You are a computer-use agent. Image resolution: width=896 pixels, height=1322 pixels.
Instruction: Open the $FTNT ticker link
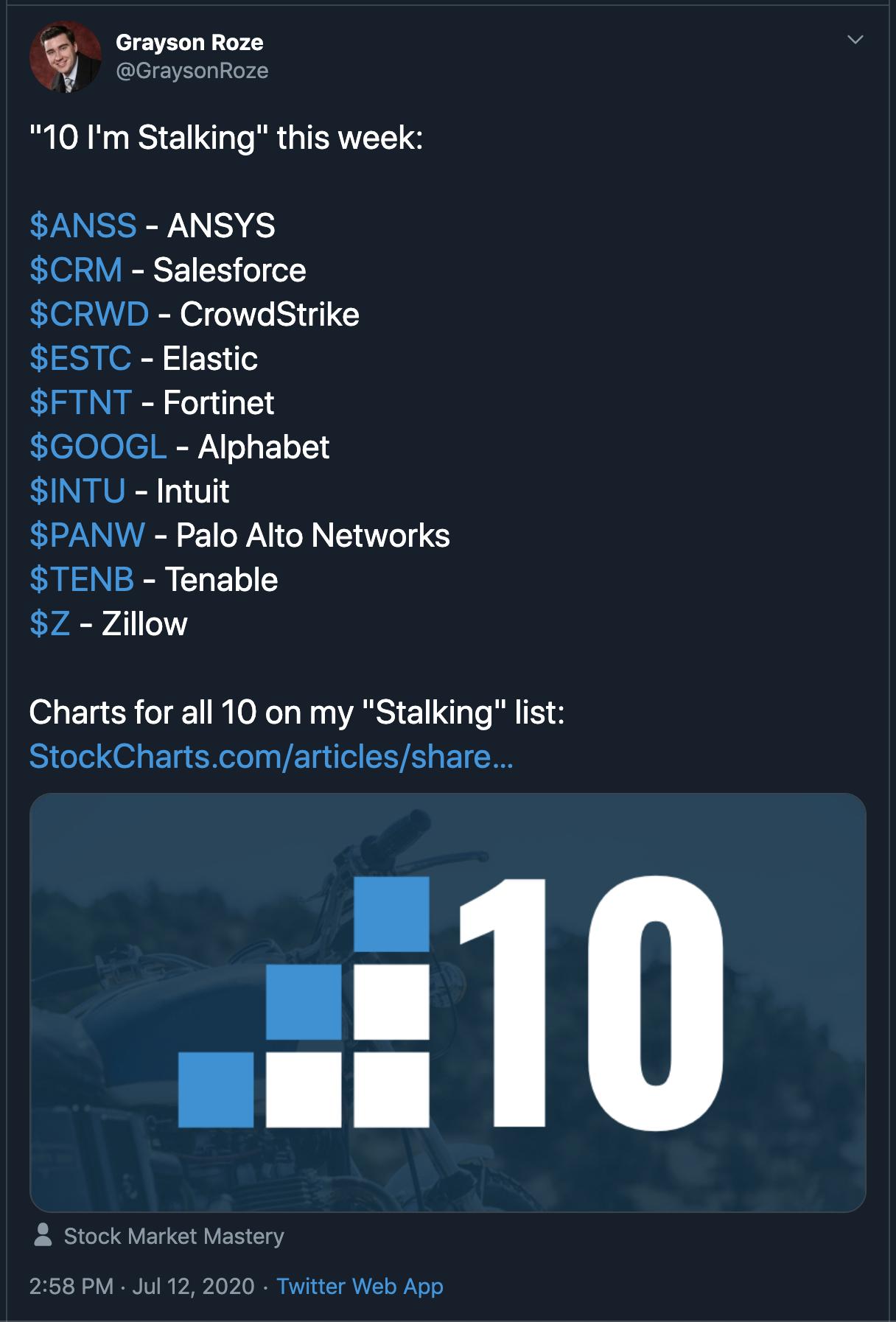[x=80, y=402]
